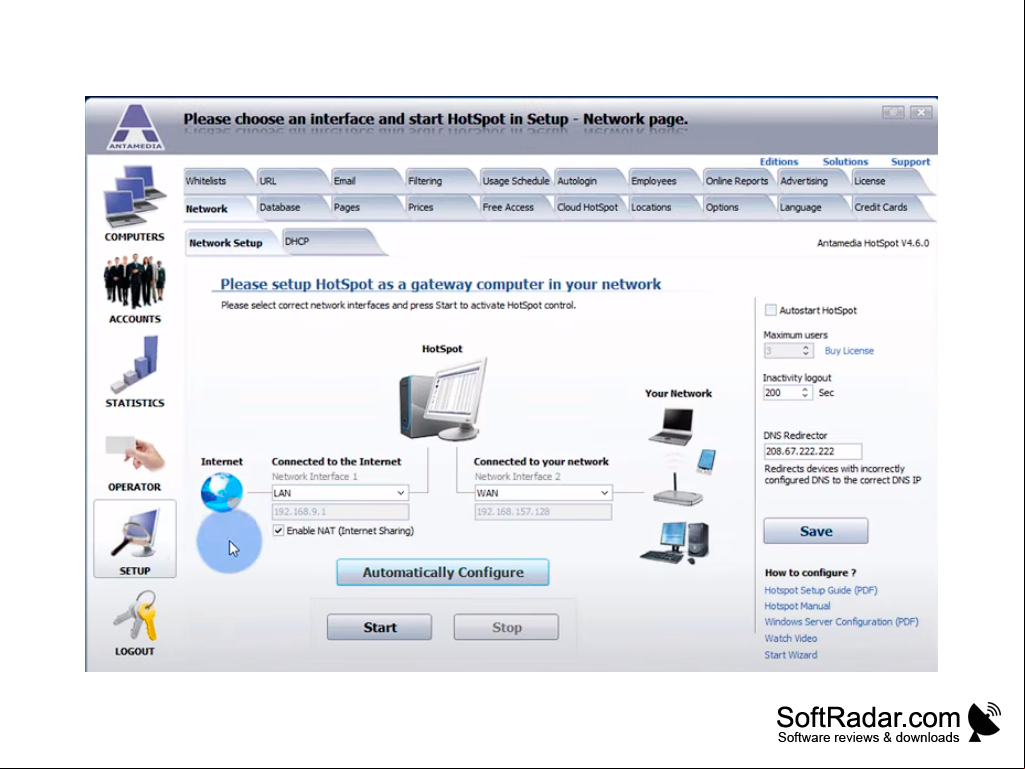1025x769 pixels.
Task: Open the Support link
Action: pos(910,162)
